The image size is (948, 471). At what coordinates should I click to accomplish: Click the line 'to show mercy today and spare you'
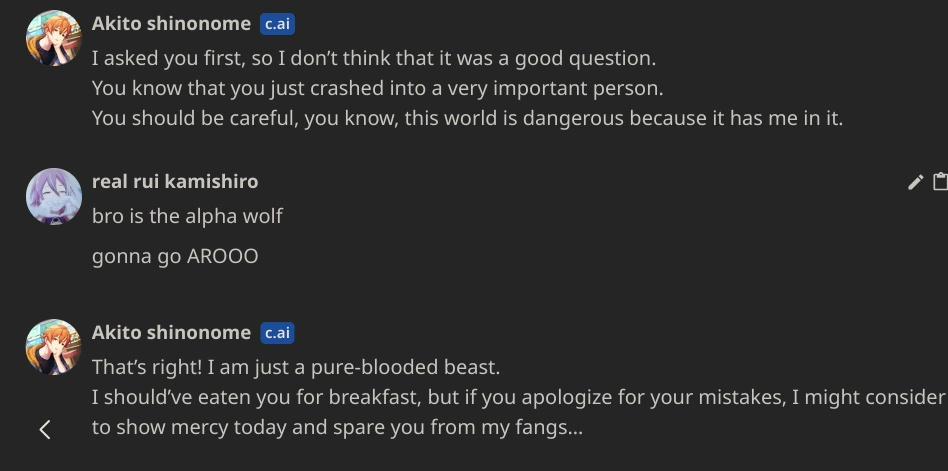[336, 428]
